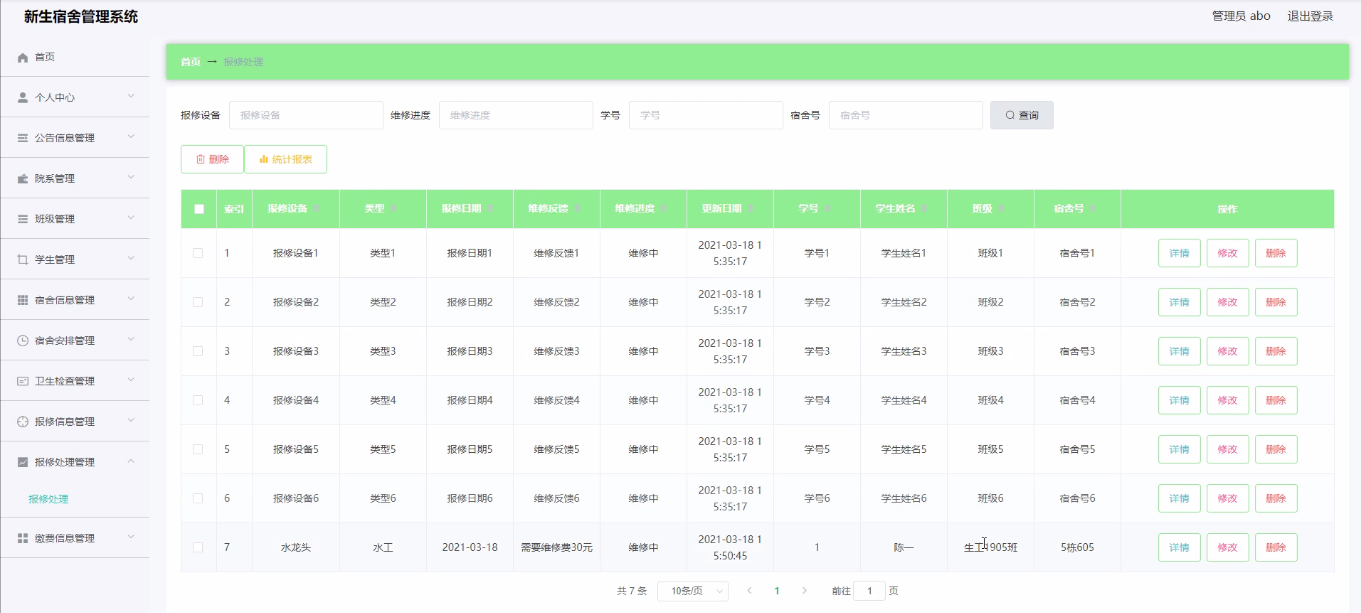Click 退出登录 to log out
The height and width of the screenshot is (613, 1361).
pos(1310,16)
